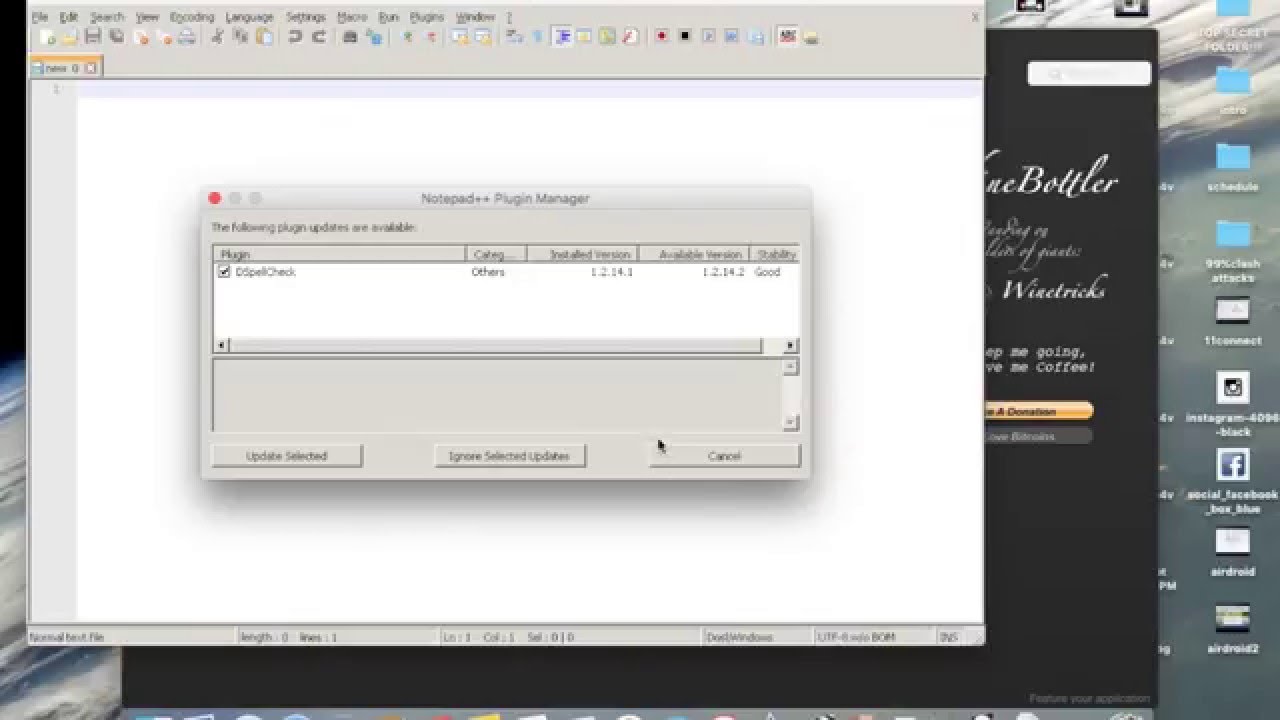Click the Zoom Out toolbar icon

tap(431, 37)
